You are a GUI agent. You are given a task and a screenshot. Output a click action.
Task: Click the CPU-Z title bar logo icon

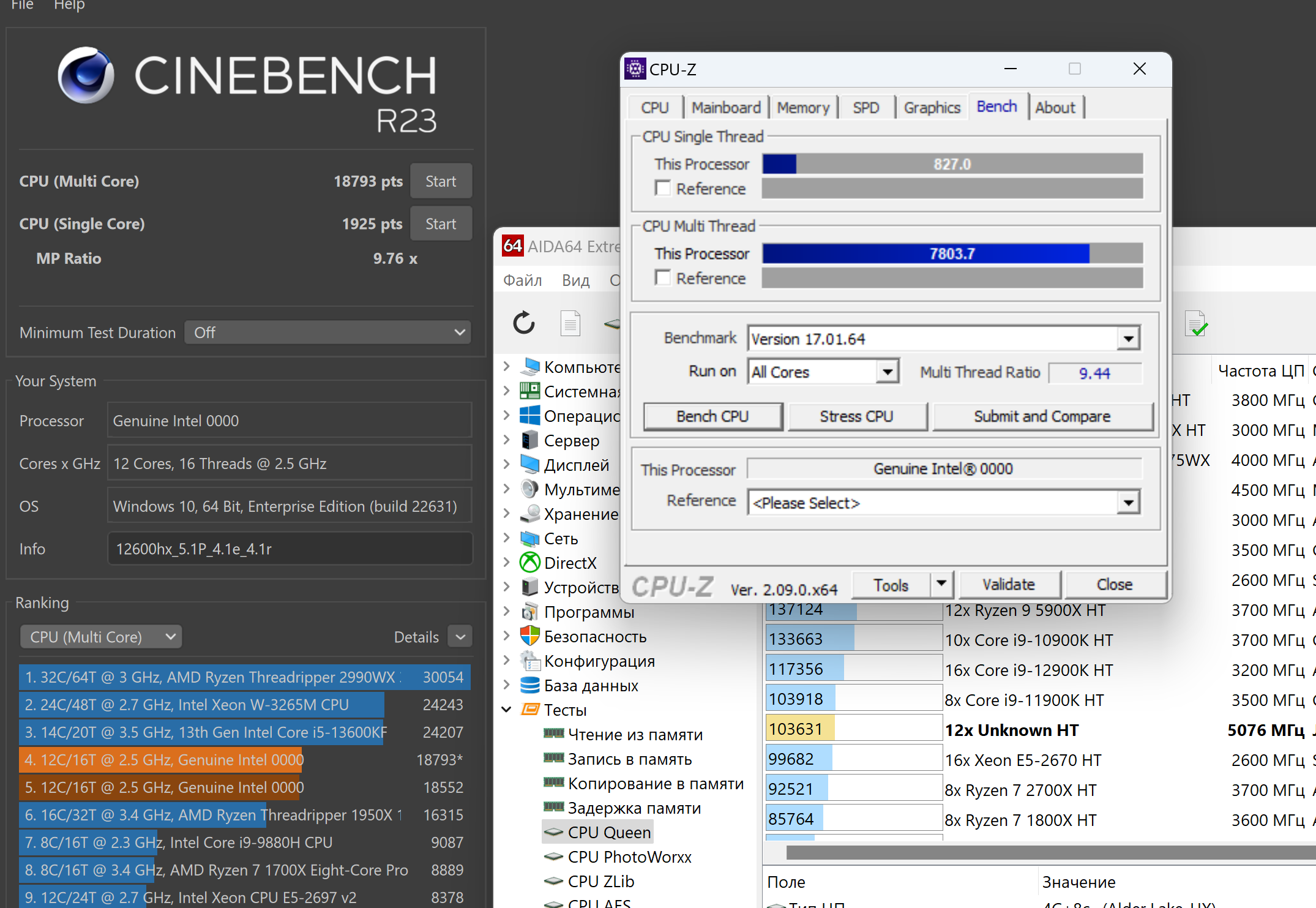point(635,69)
